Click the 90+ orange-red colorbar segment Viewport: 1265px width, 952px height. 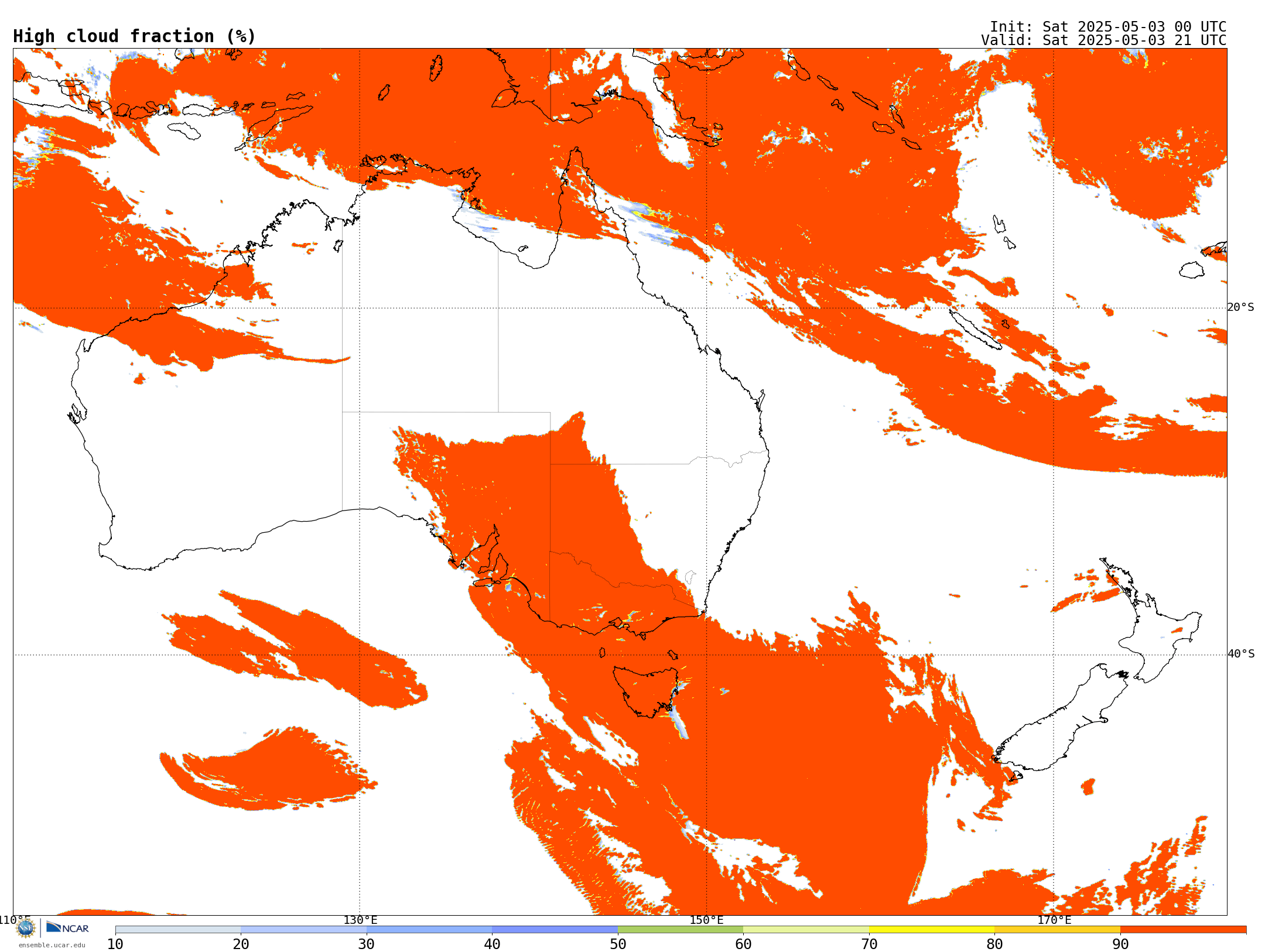pyautogui.click(x=1183, y=930)
